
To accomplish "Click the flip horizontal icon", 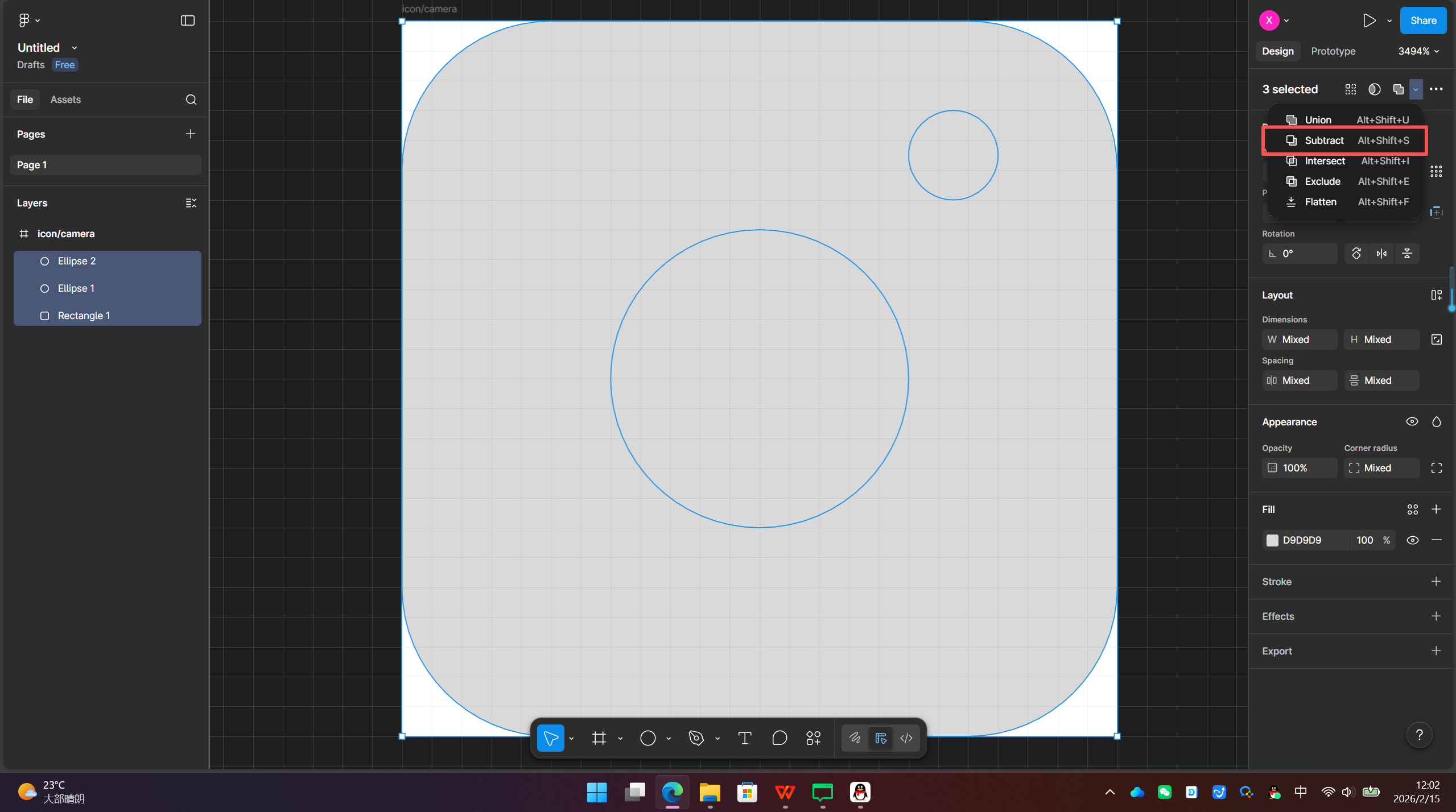I will point(1381,254).
